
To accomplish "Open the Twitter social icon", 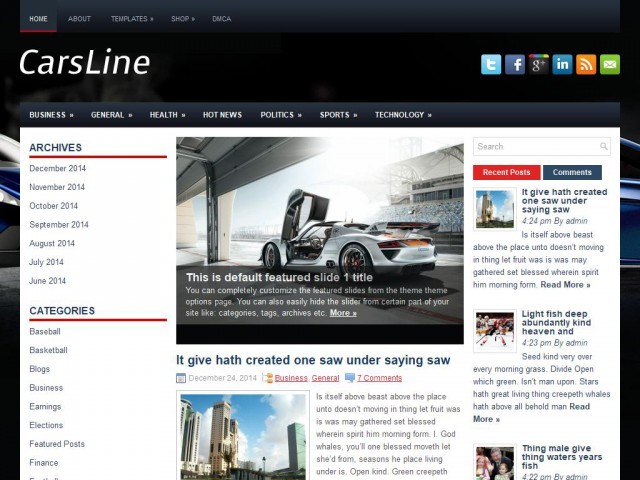I will point(491,64).
